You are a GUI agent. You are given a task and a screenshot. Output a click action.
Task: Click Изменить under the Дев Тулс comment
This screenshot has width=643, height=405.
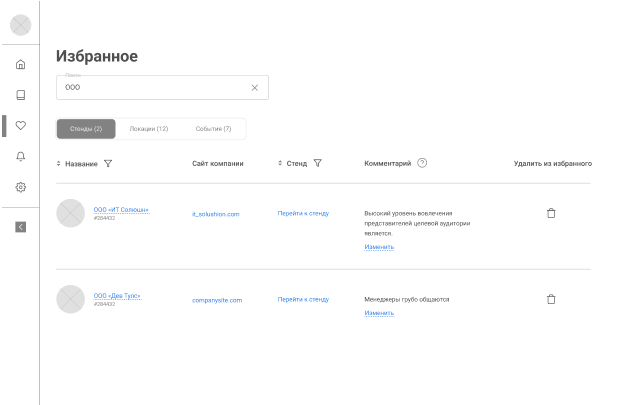click(x=379, y=313)
